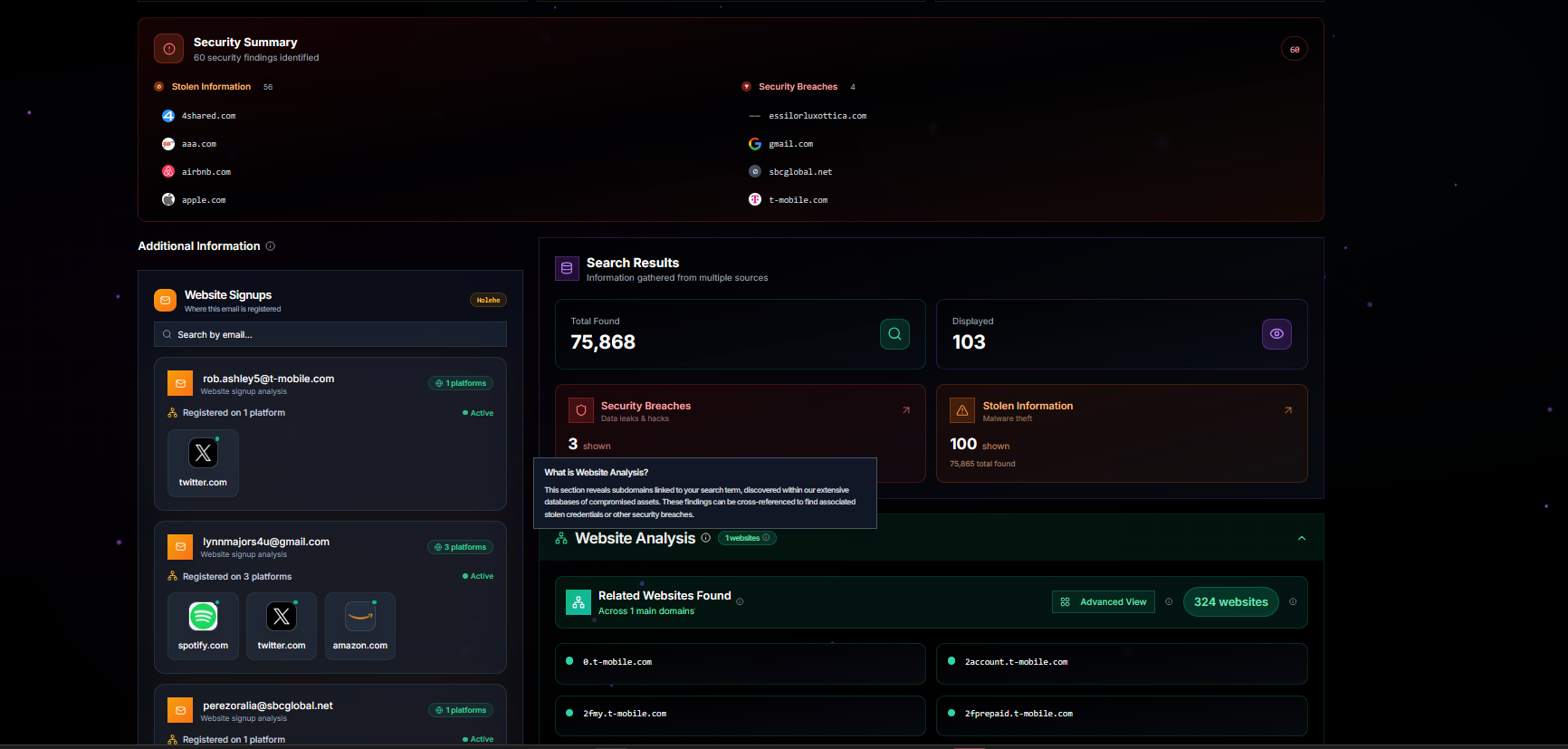Click the gmail.com Google logo icon
The height and width of the screenshot is (749, 1568).
[755, 144]
